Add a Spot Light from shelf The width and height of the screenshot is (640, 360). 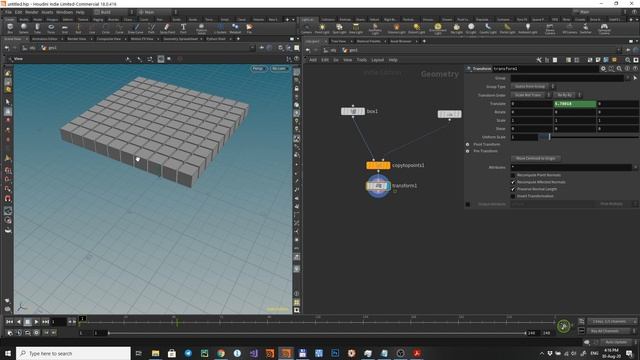pyautogui.click(x=339, y=29)
